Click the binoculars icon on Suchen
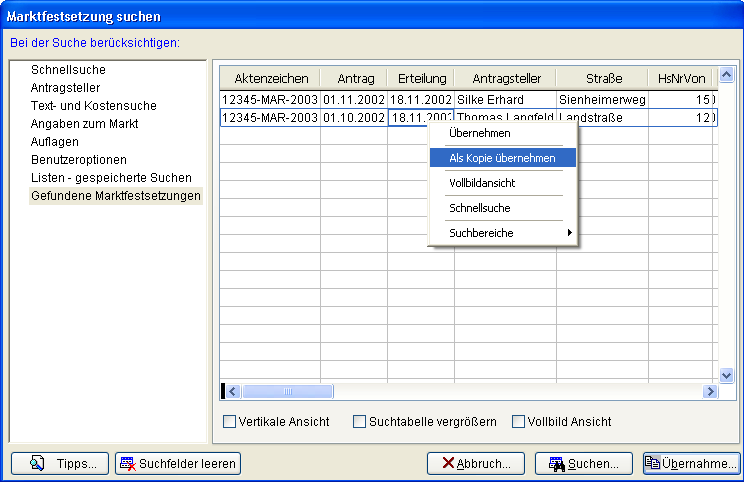 pos(555,464)
